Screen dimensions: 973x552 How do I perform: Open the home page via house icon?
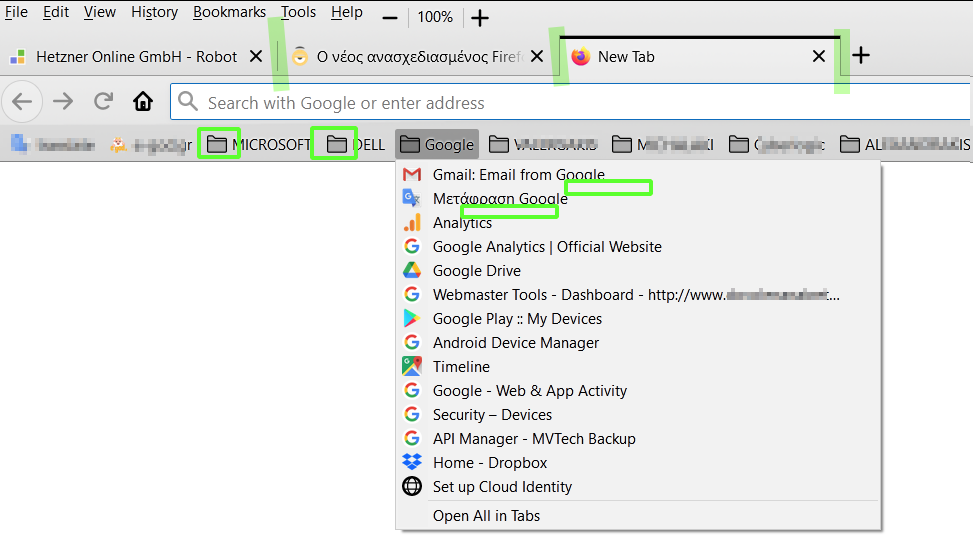tap(143, 101)
